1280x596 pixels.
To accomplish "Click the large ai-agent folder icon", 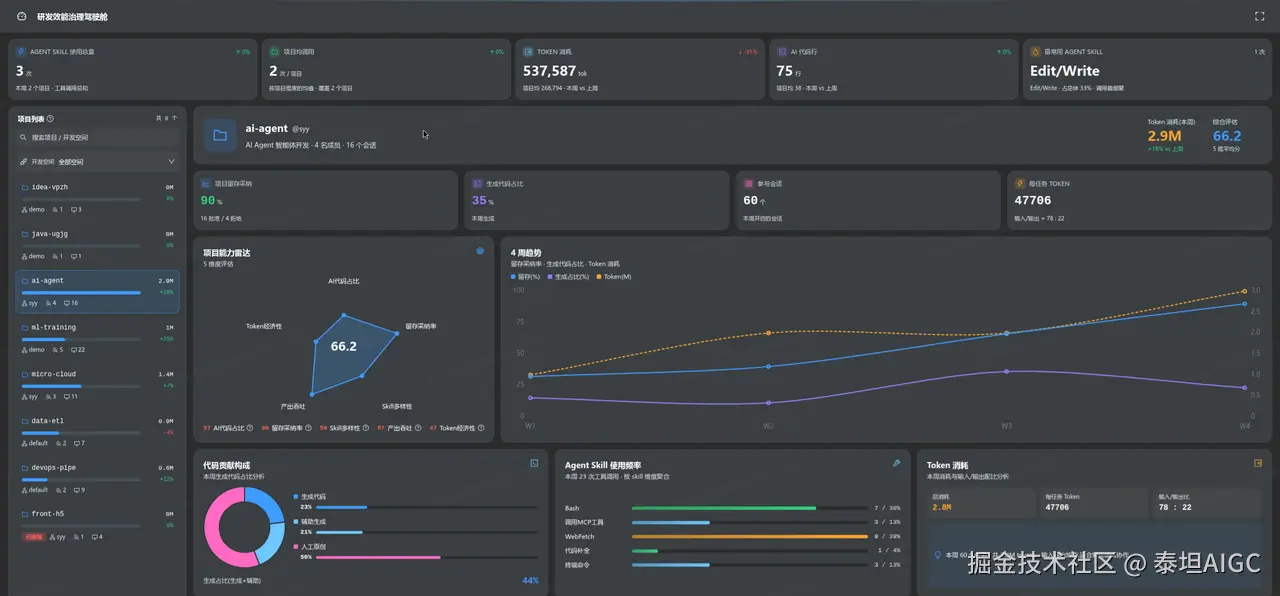I will (x=220, y=135).
